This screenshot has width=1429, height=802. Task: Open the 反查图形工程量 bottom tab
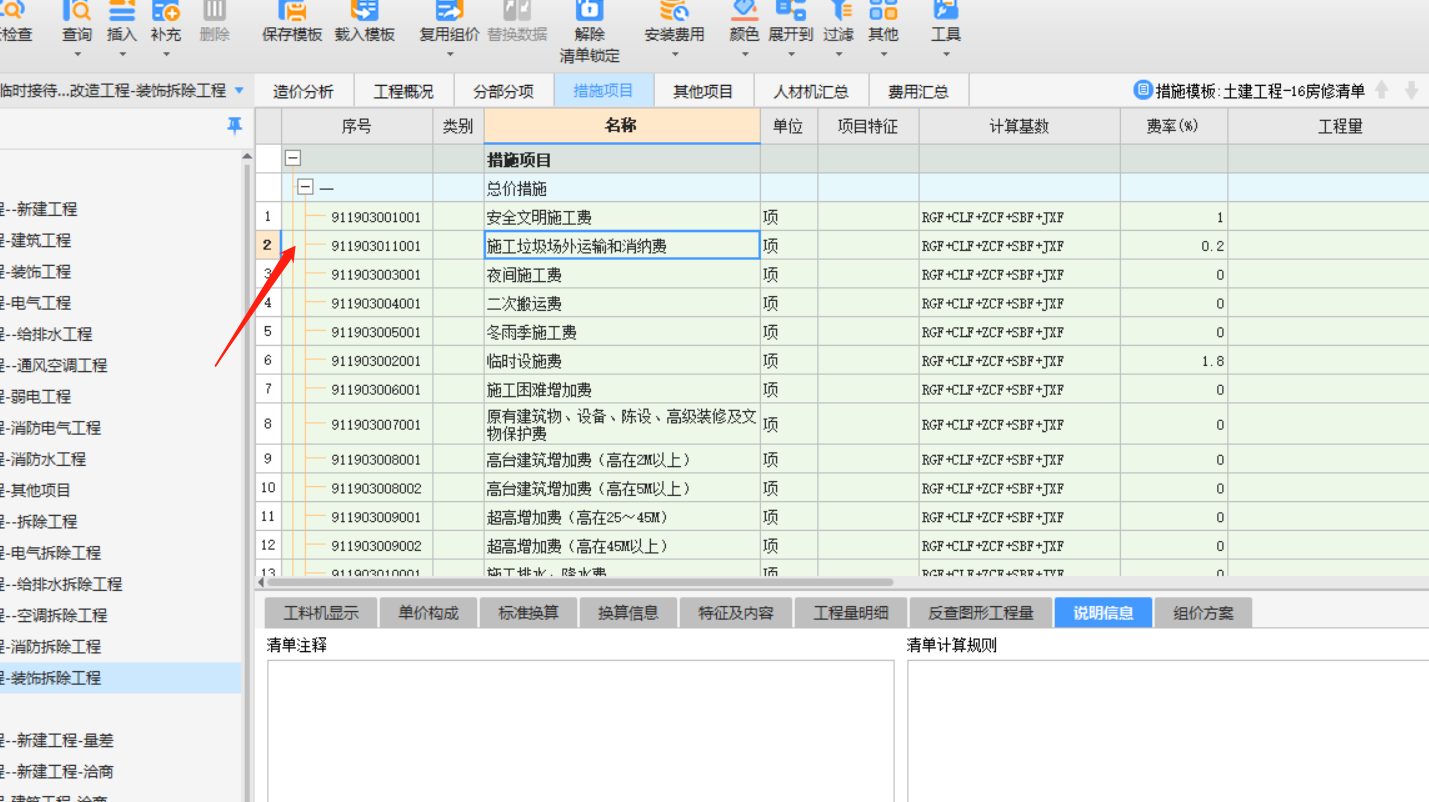coord(981,613)
